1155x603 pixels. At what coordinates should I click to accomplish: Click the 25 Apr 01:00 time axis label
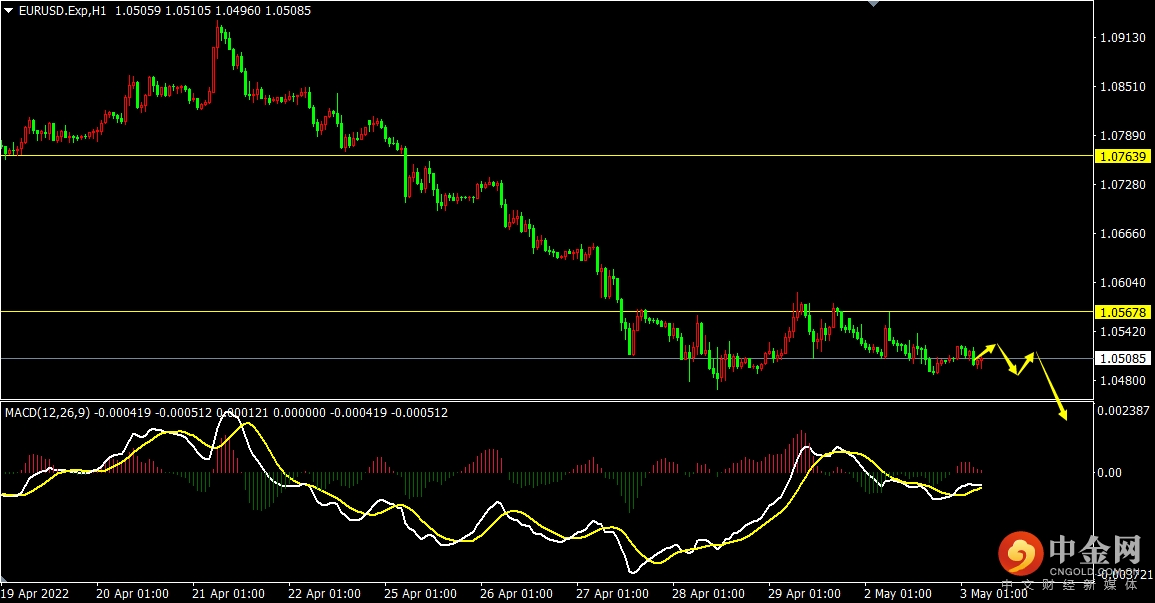pos(420,593)
